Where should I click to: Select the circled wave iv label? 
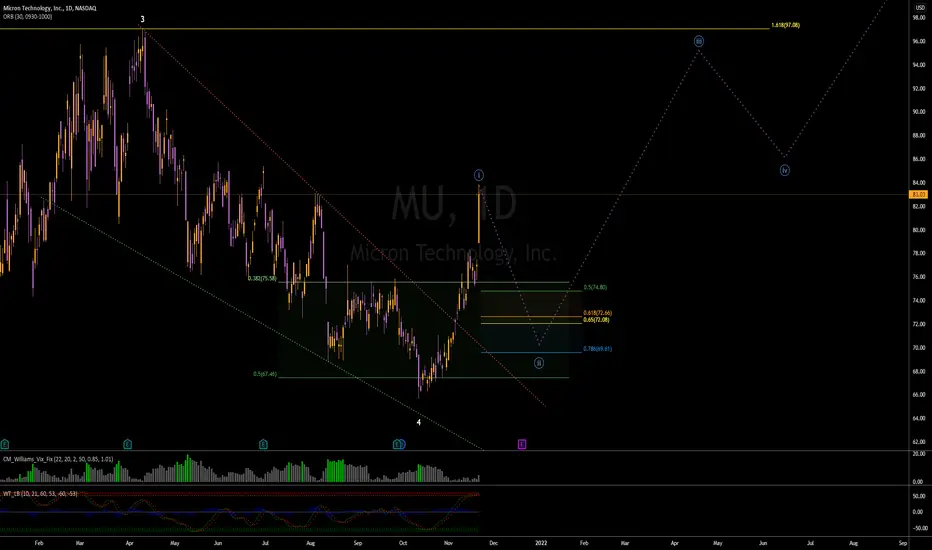pyautogui.click(x=785, y=171)
